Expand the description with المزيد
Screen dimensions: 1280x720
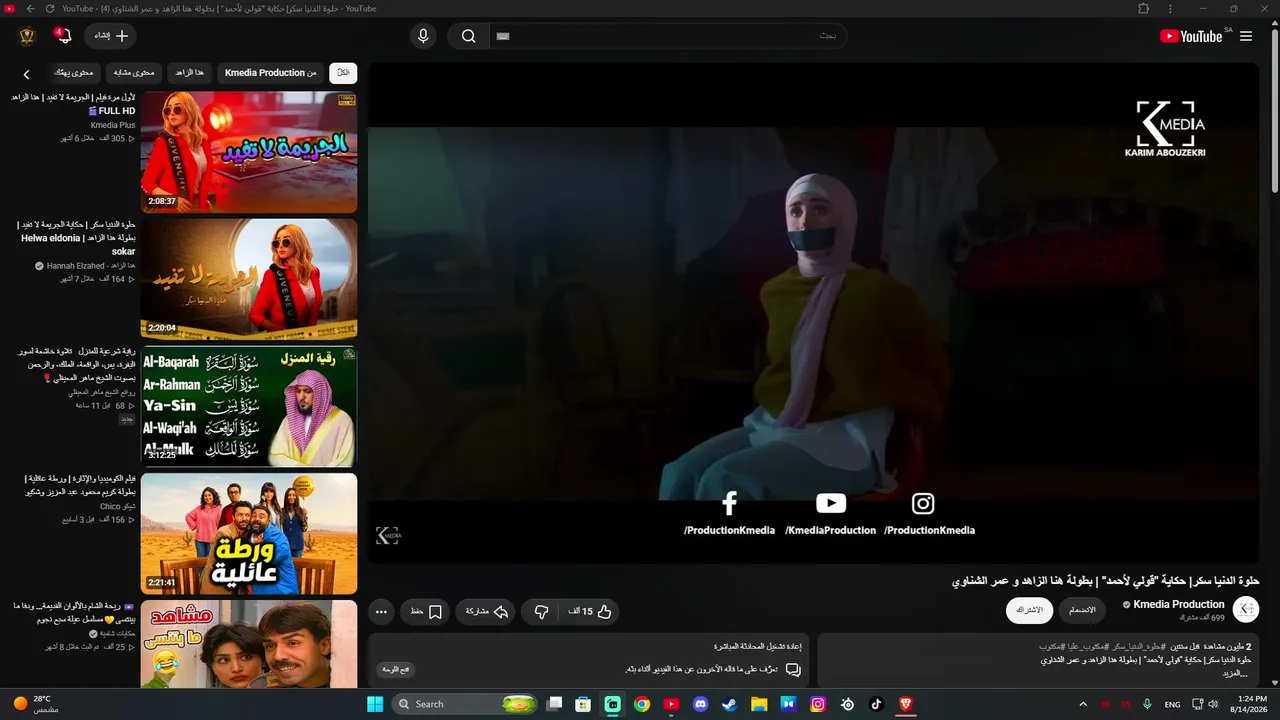pyautogui.click(x=1236, y=674)
